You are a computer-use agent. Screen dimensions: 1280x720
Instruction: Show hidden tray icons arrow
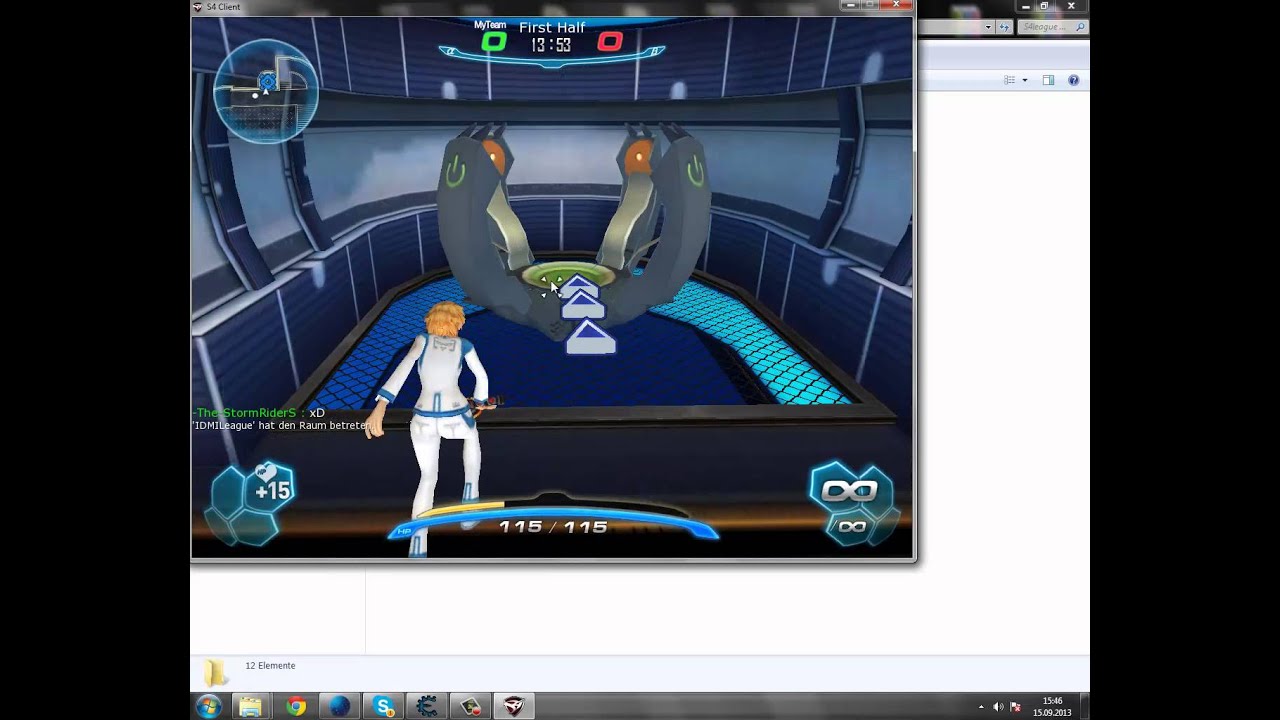[981, 707]
